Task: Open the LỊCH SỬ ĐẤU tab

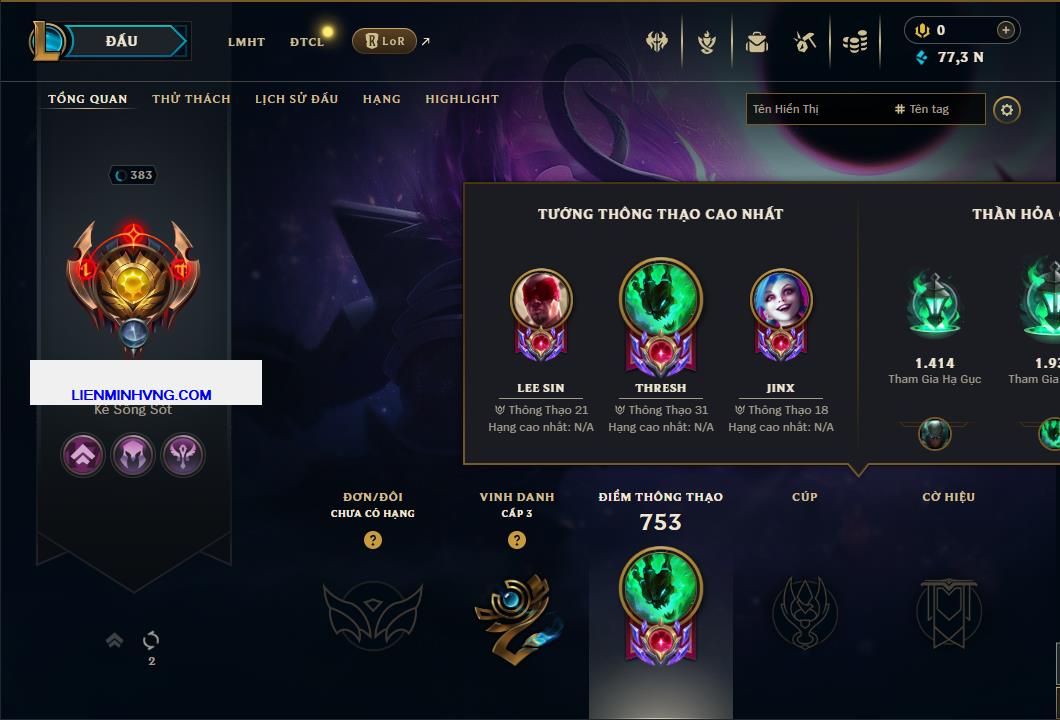Action: pyautogui.click(x=296, y=99)
